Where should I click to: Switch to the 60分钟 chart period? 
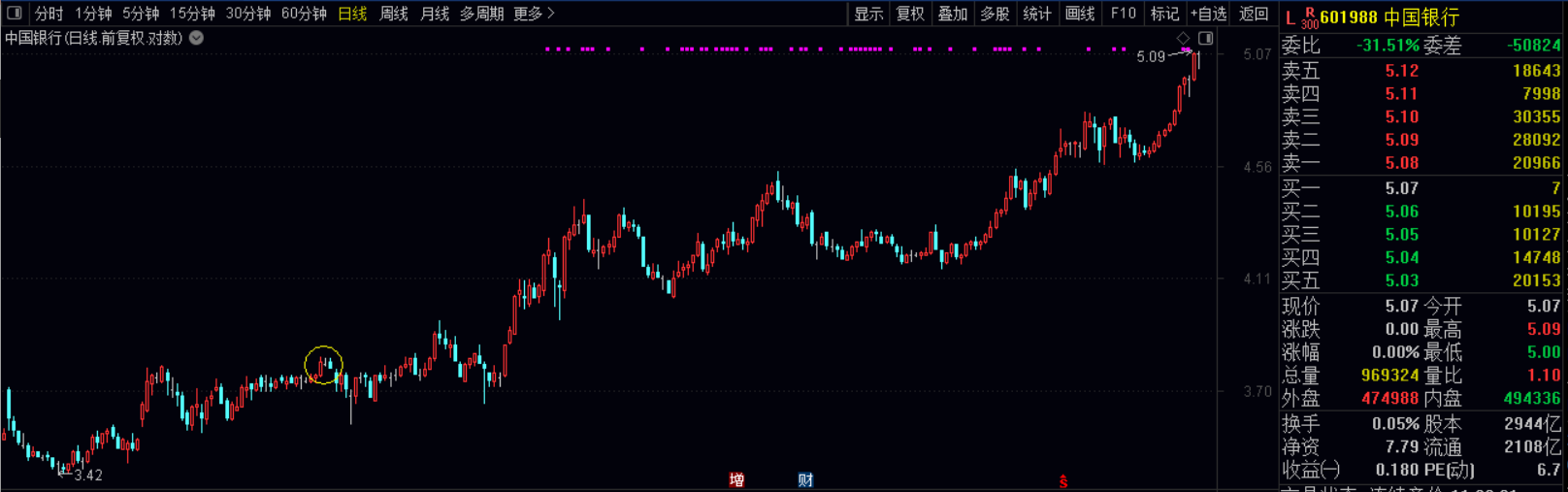304,14
